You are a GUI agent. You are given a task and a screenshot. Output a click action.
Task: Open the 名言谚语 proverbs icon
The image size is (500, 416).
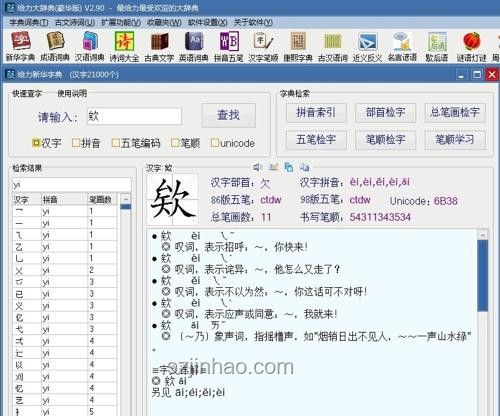click(402, 47)
